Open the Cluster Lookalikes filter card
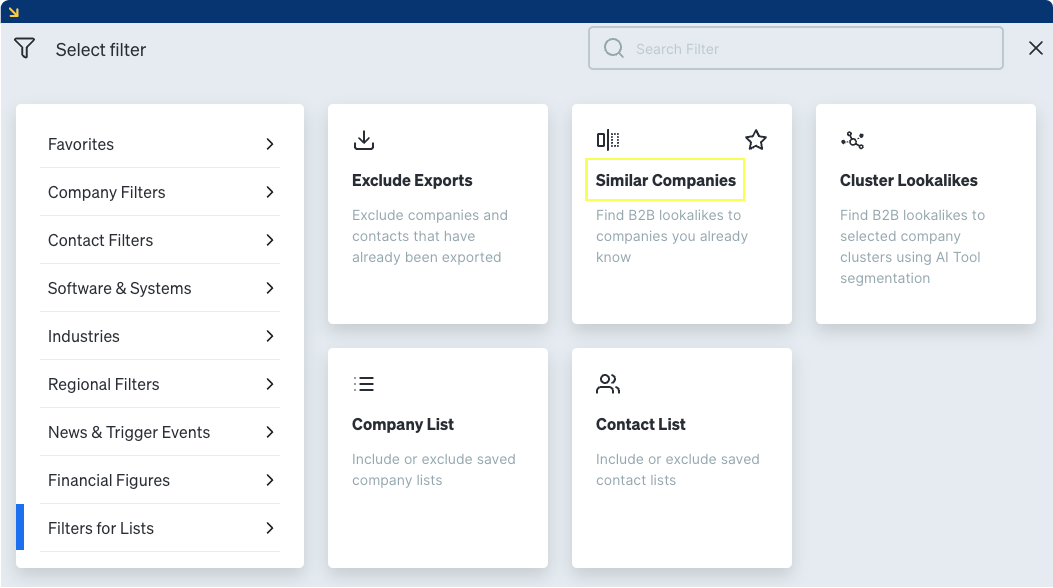The height and width of the screenshot is (588, 1053). click(925, 213)
